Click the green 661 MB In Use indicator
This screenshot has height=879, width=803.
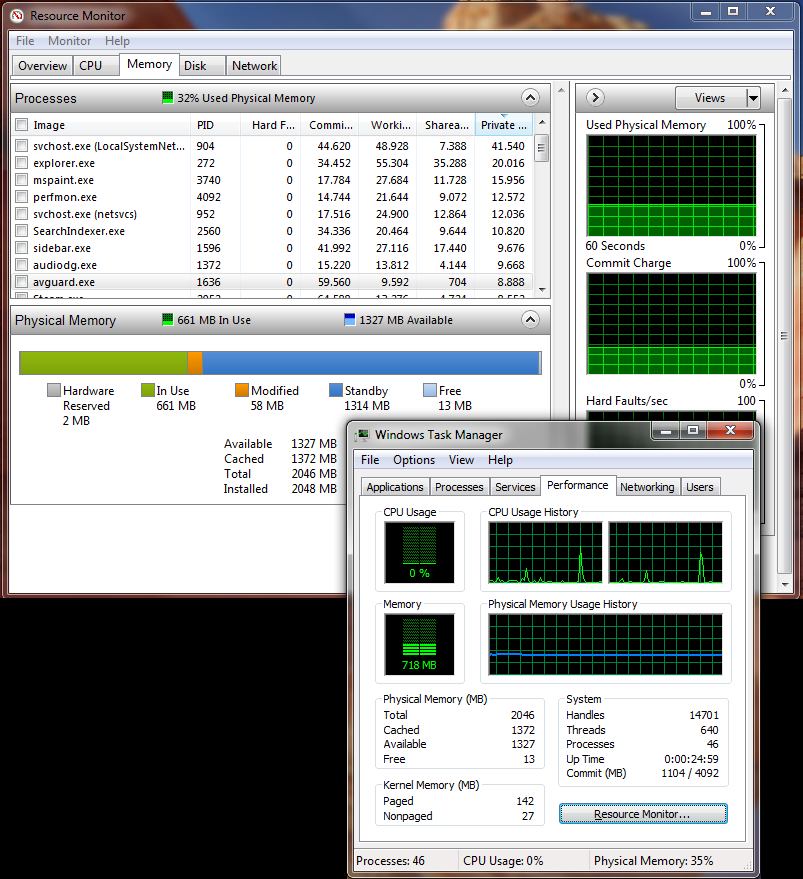click(x=168, y=320)
